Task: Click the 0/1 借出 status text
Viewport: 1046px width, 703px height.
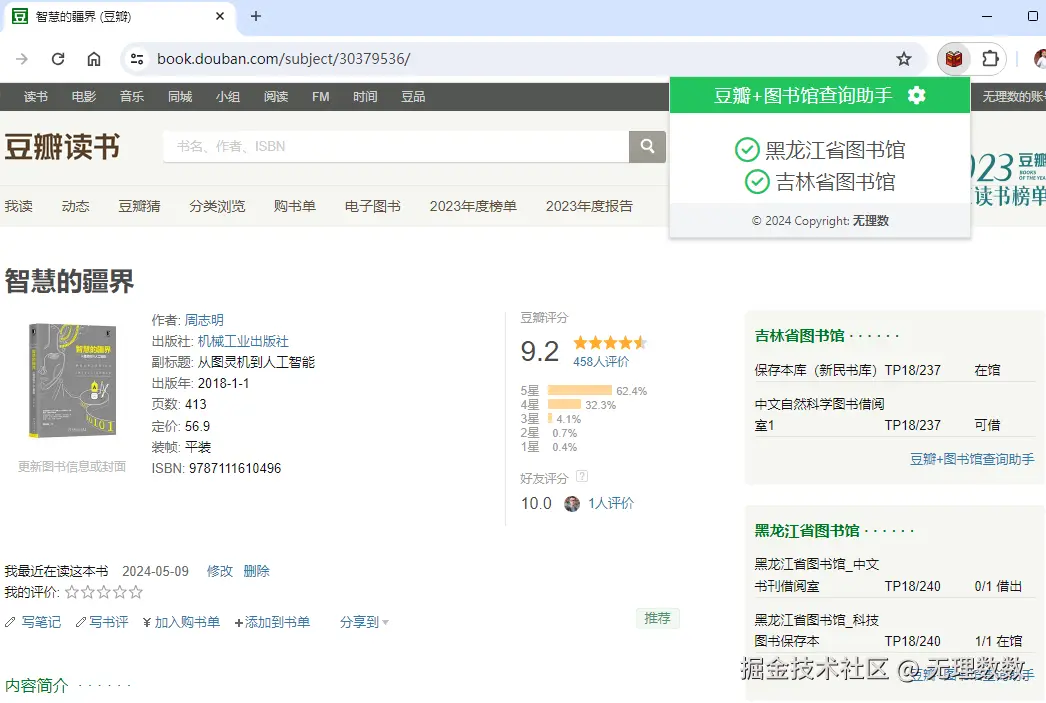Action: click(998, 586)
